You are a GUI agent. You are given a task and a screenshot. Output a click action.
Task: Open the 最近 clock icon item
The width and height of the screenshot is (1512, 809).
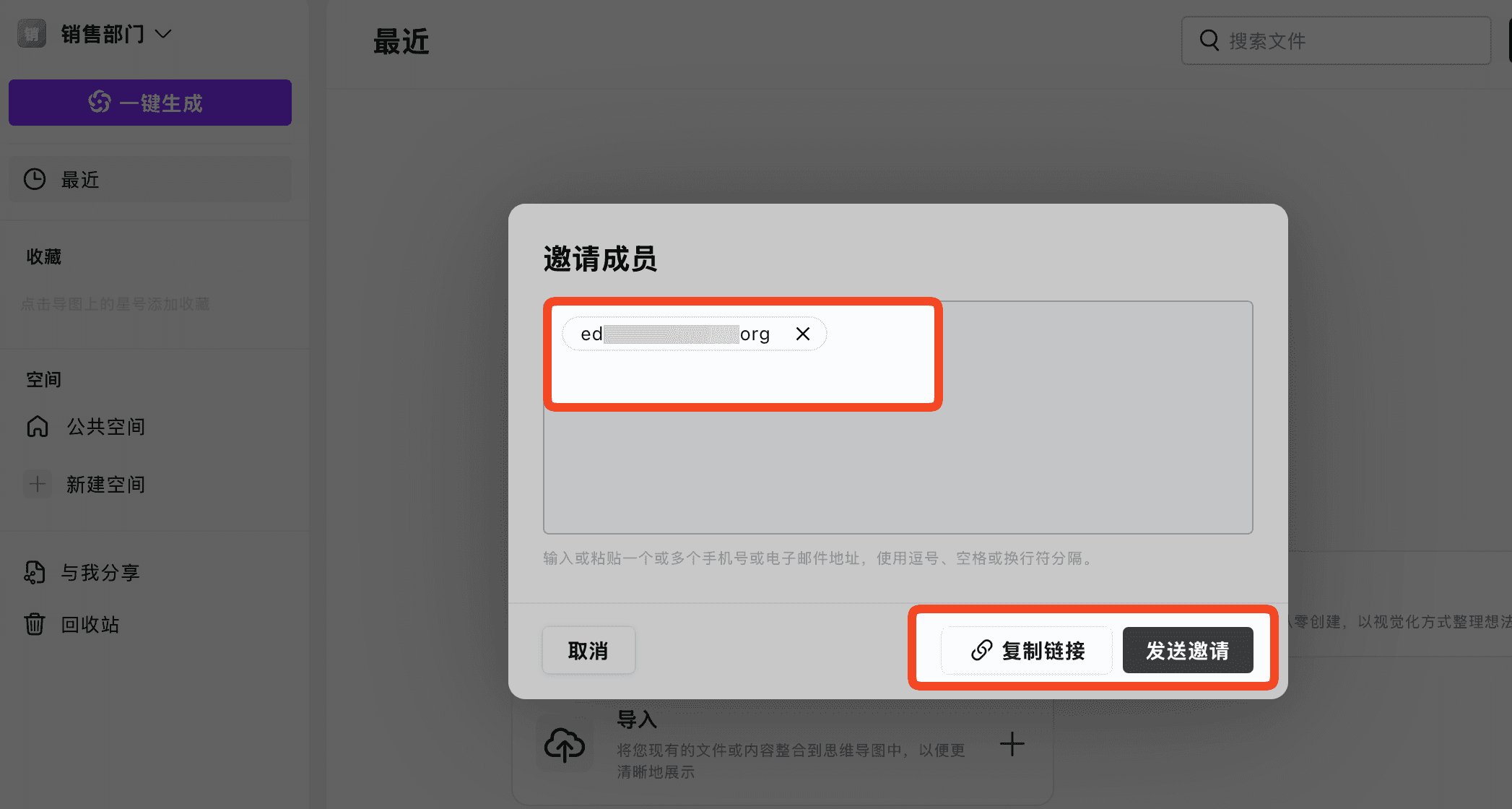(35, 179)
